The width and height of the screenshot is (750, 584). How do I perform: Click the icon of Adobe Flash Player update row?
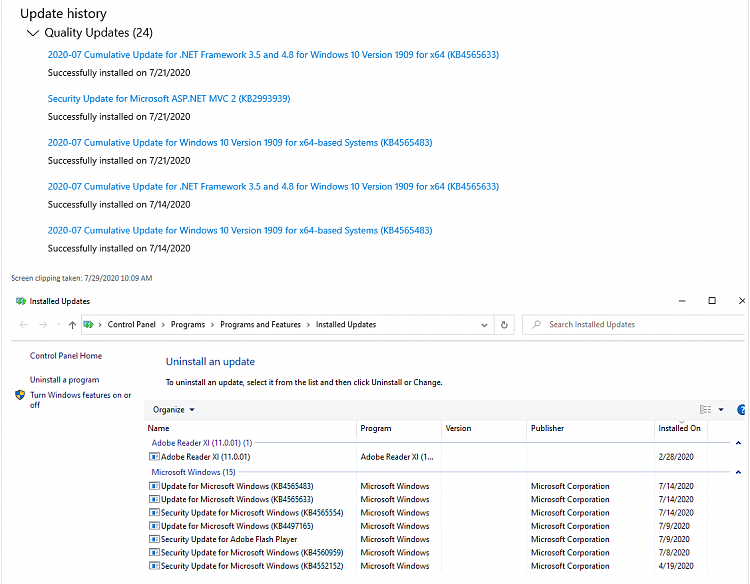(x=154, y=540)
